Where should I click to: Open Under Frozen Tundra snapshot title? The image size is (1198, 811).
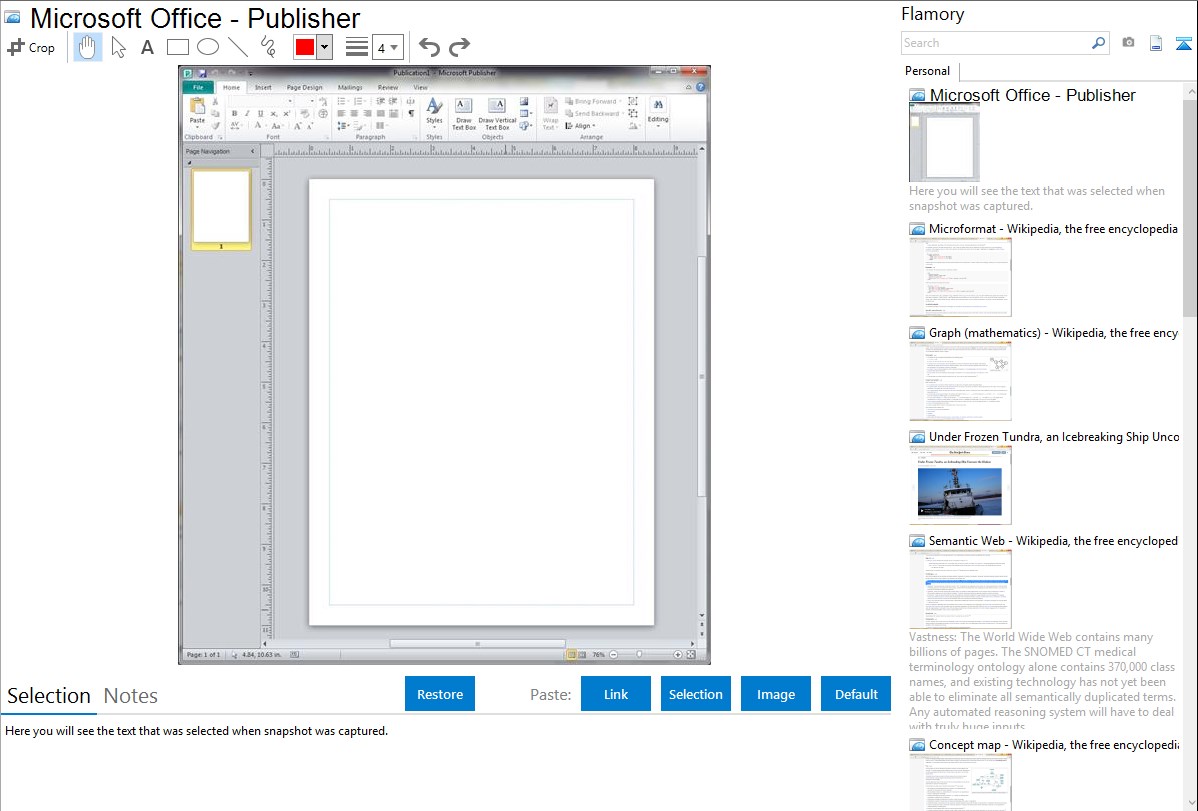(x=1054, y=436)
